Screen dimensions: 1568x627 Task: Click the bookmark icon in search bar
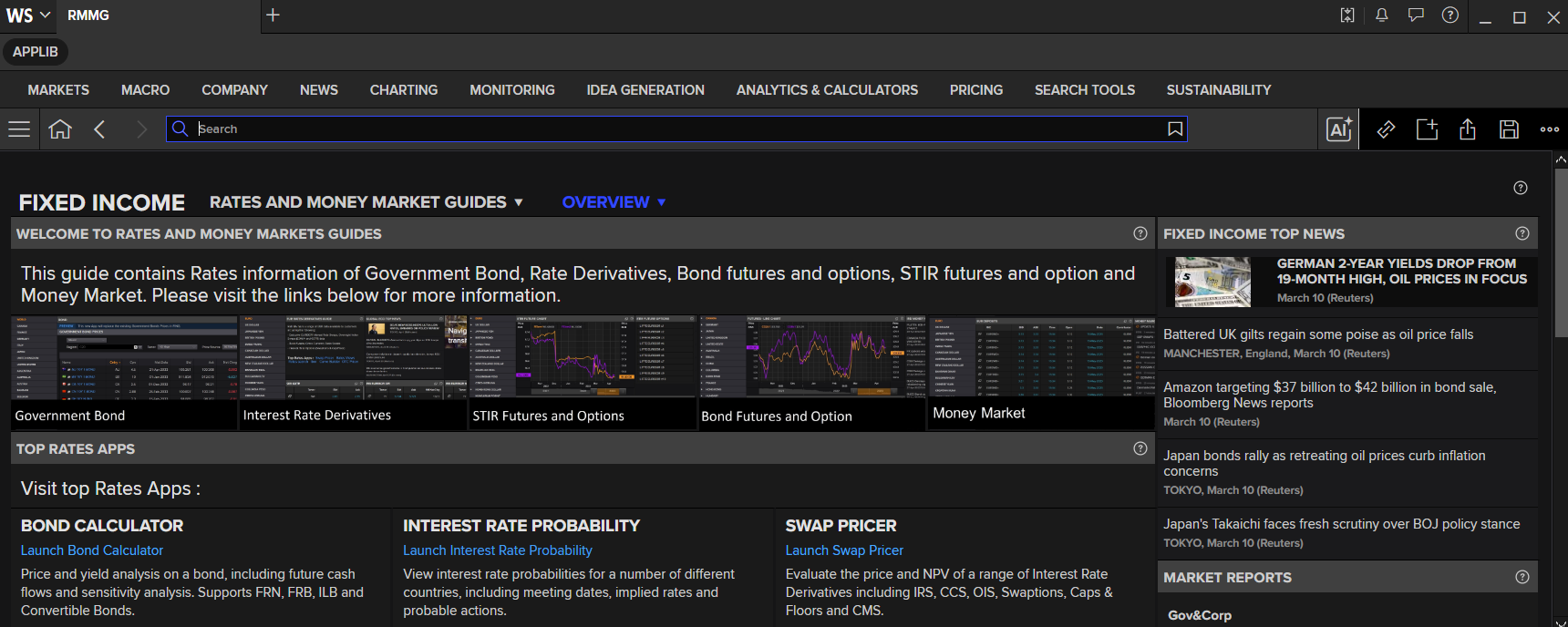click(1175, 129)
